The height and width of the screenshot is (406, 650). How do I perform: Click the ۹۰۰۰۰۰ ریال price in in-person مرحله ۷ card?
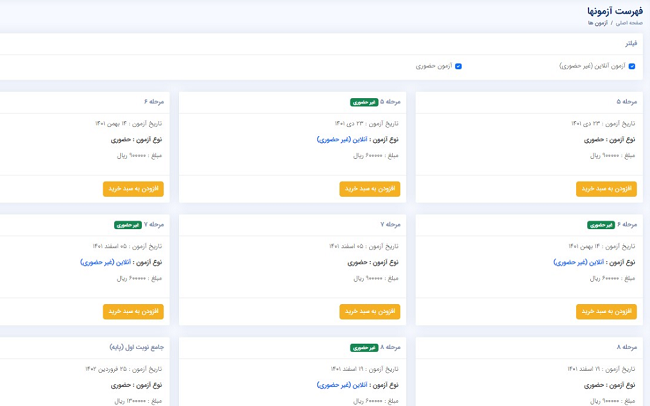coord(369,279)
